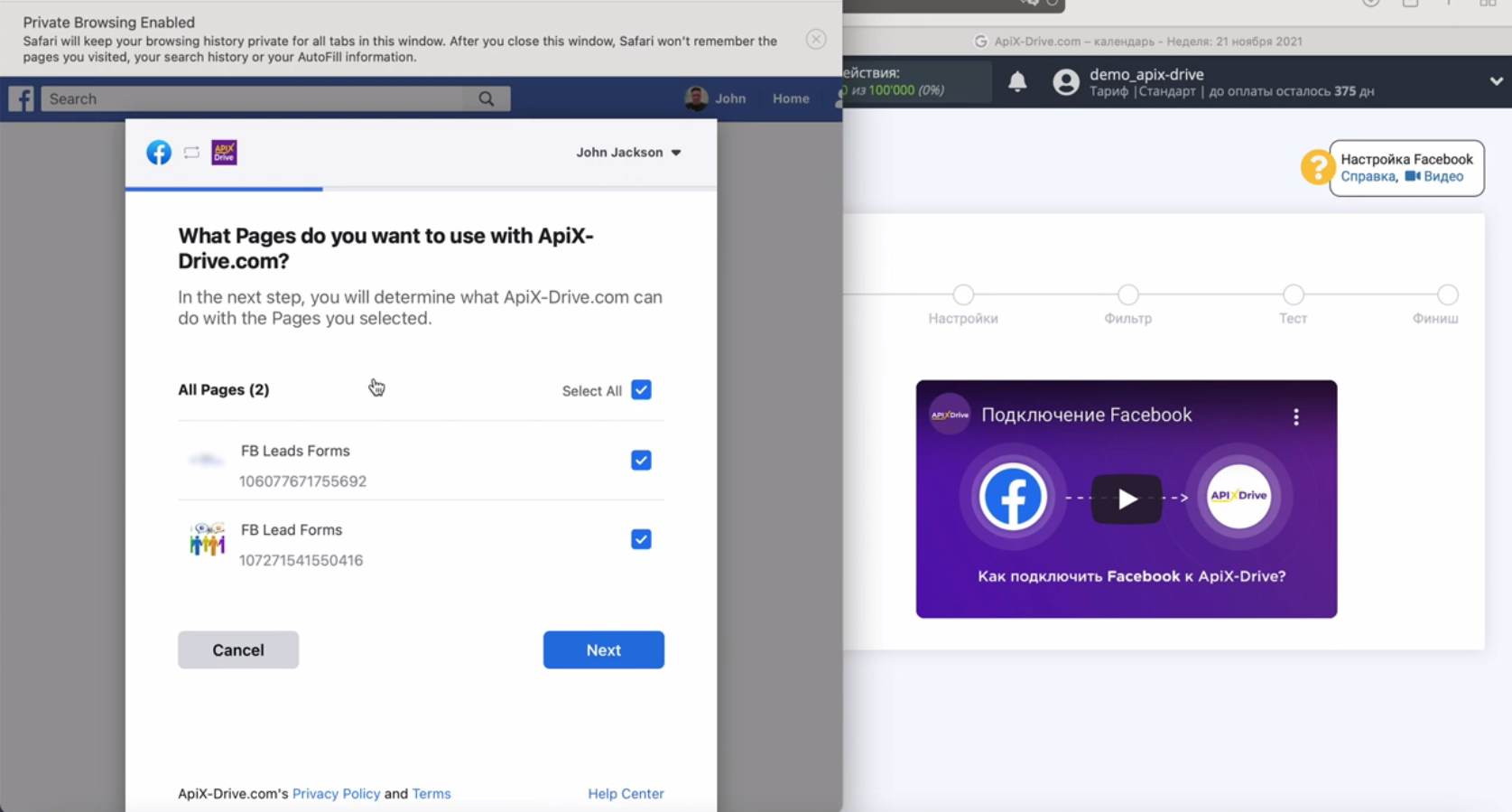Click the notifications bell in ApiX-Drive
The width and height of the screenshot is (1512, 812).
click(x=1017, y=81)
